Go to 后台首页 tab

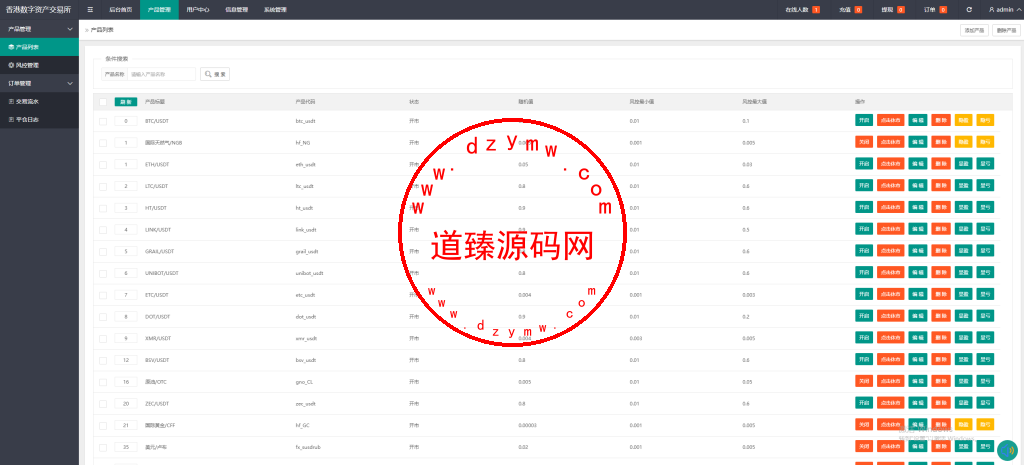(120, 10)
